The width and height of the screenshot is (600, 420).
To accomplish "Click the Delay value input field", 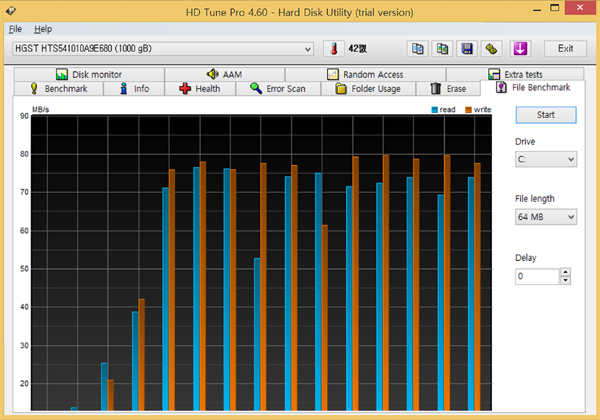I will pyautogui.click(x=537, y=276).
